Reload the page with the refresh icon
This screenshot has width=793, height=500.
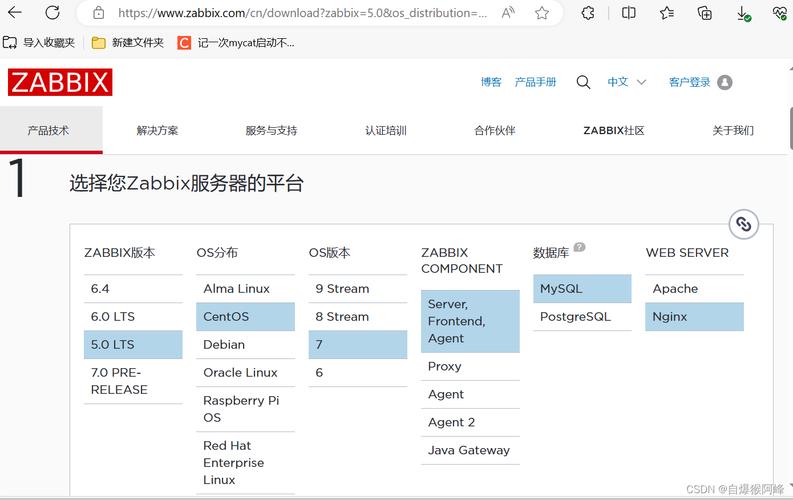(x=52, y=13)
